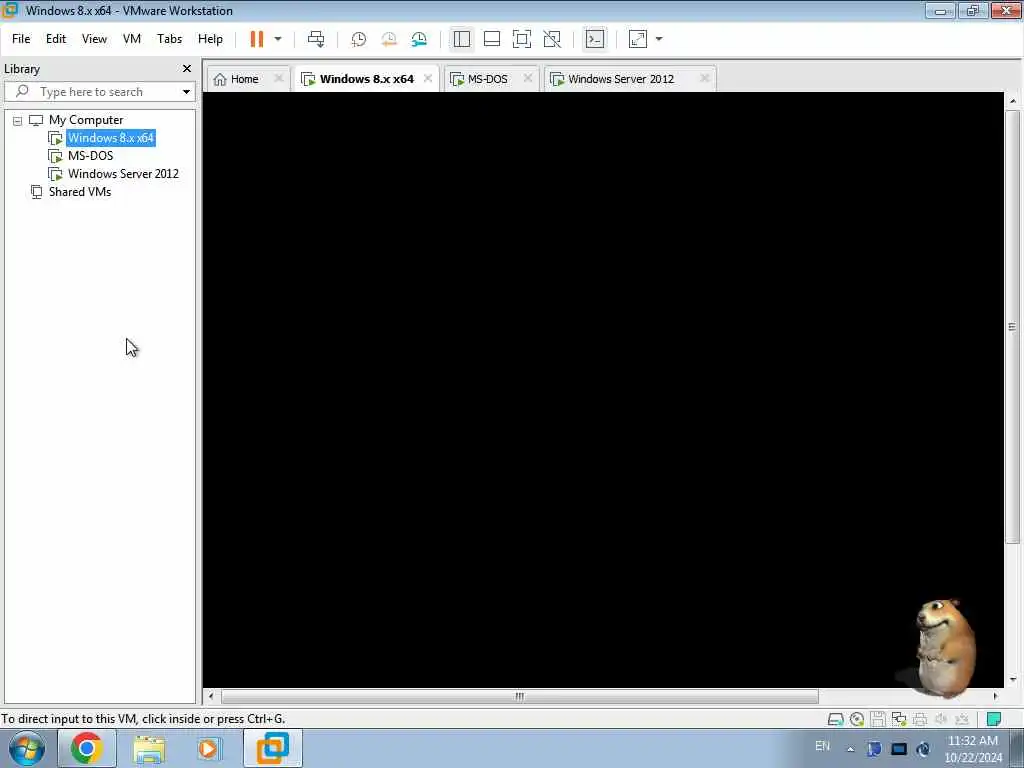Close the Home tab
Viewport: 1024px width, 768px height.
[x=279, y=78]
